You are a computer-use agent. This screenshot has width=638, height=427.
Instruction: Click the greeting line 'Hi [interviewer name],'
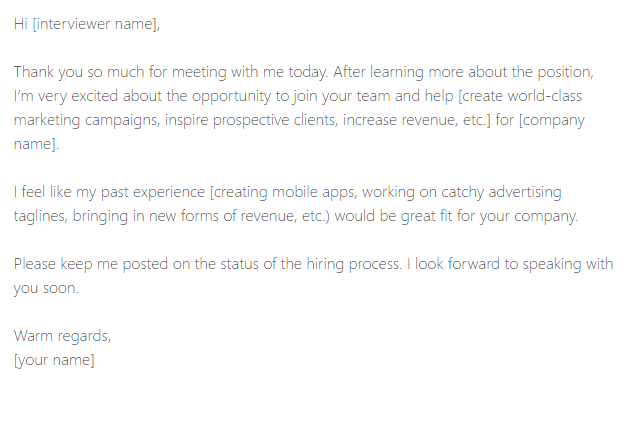[x=87, y=24]
